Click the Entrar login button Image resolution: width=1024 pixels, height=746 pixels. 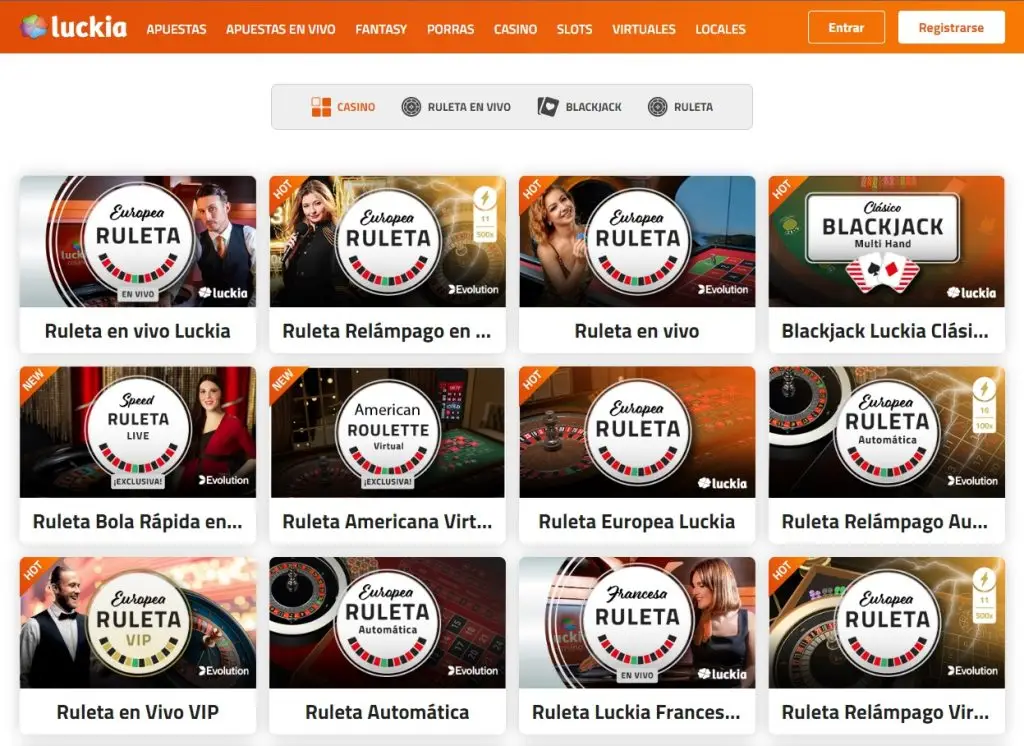tap(846, 27)
